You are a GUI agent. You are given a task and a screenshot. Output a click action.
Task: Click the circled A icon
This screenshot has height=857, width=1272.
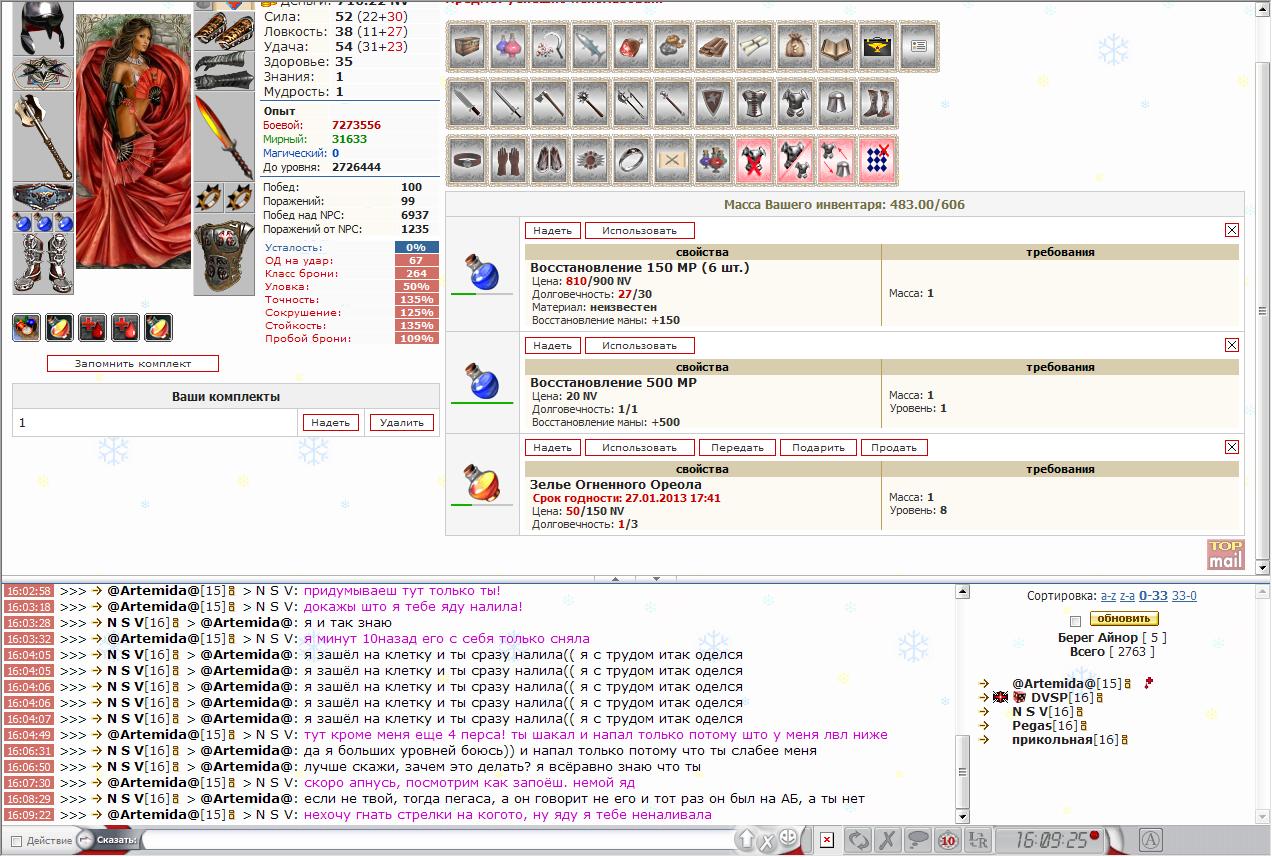pos(1151,840)
